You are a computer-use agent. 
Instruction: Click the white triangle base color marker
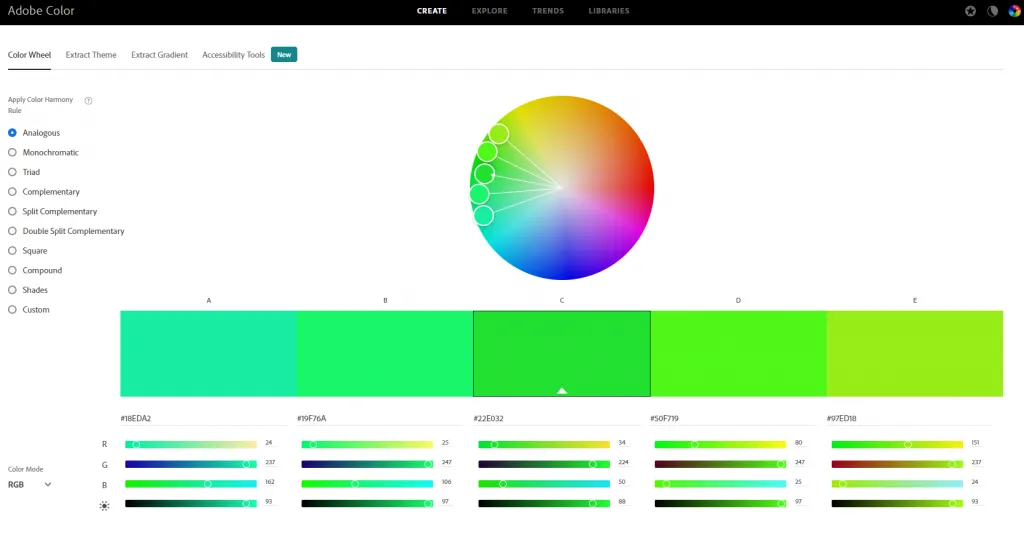click(x=562, y=391)
